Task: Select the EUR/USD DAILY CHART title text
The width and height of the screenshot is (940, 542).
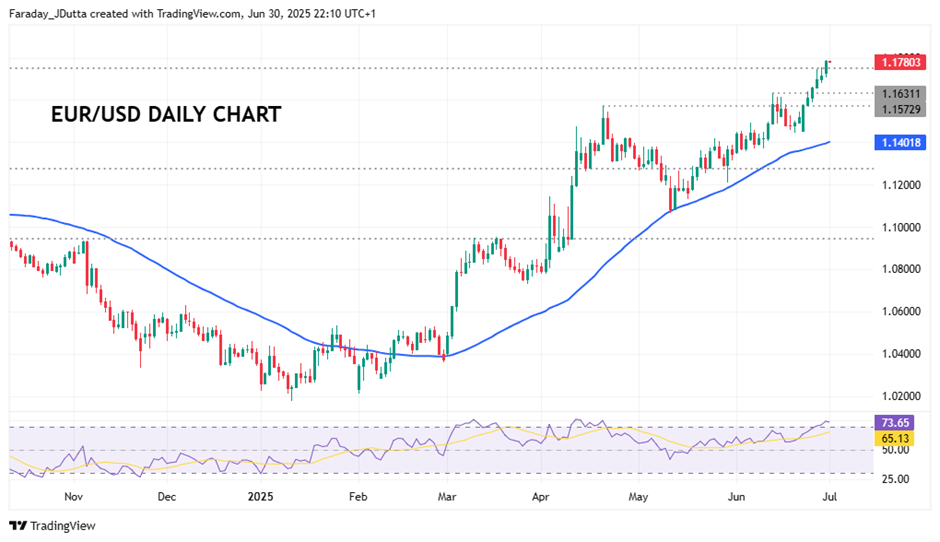Action: (166, 114)
